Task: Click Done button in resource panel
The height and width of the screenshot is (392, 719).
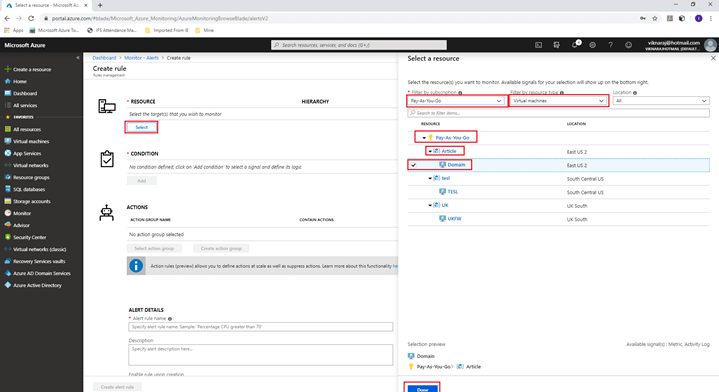Action: 422,389
